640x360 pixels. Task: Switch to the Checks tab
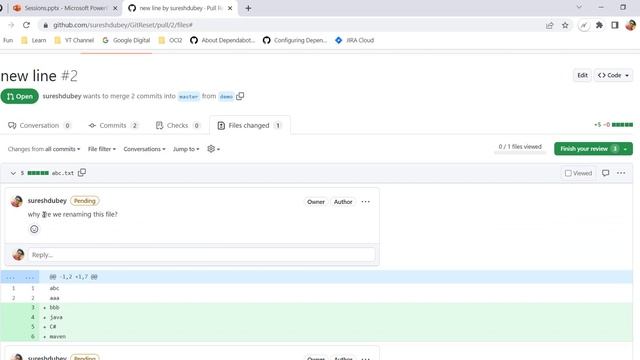[178, 125]
